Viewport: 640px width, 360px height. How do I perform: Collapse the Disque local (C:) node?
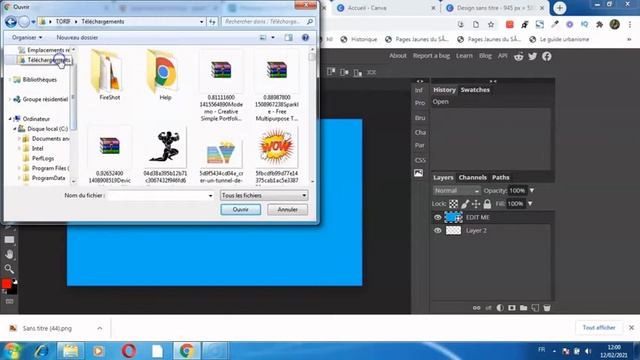point(15,129)
